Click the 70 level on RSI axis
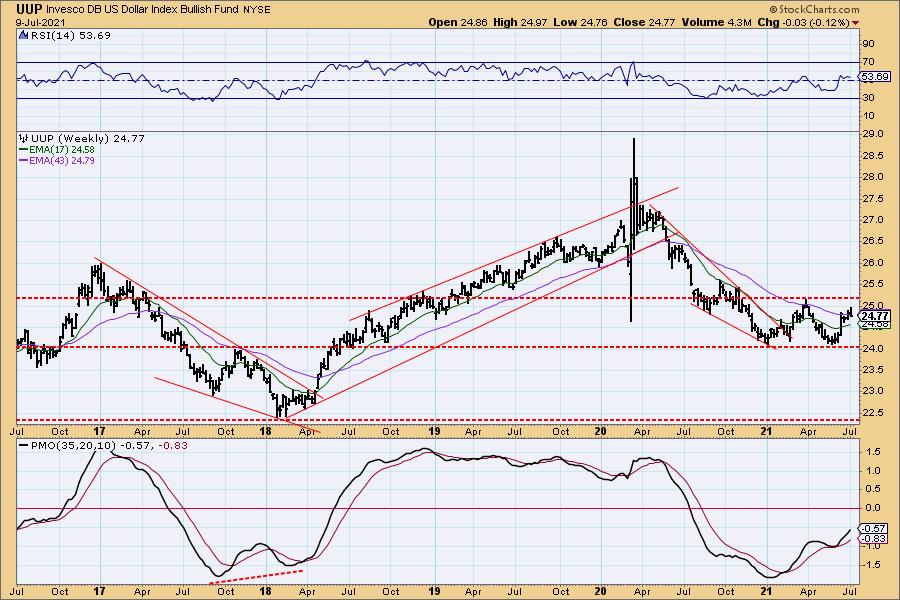This screenshot has width=900, height=600. pos(868,61)
